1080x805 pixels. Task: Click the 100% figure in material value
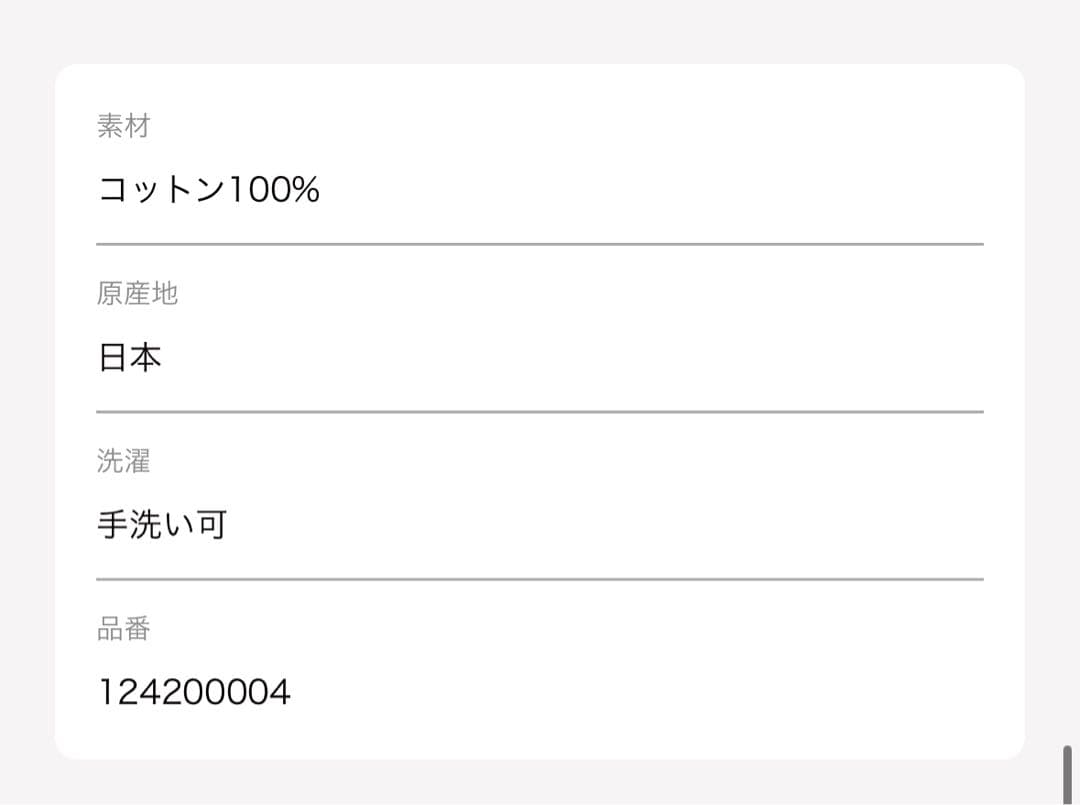[274, 189]
